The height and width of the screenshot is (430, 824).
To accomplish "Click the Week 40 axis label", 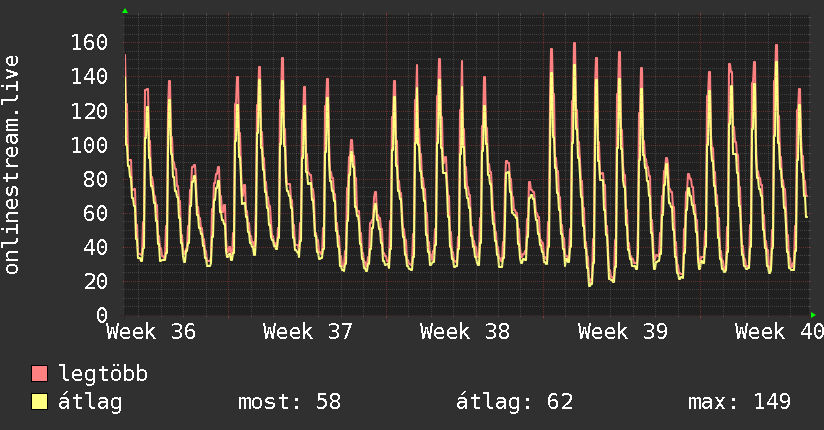I will 779,332.
